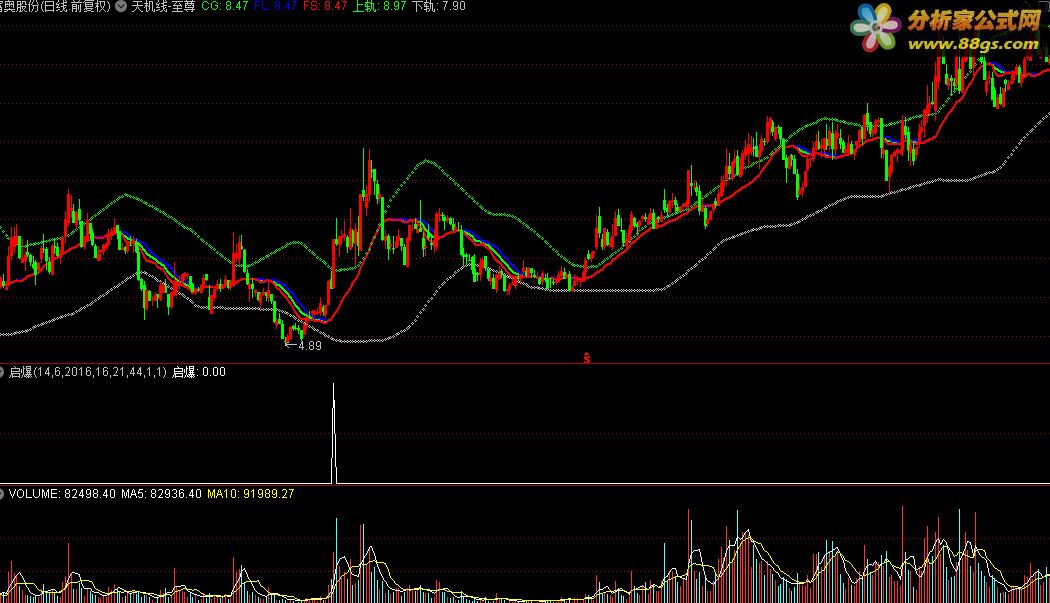Click the red FS: 8.47 value

coord(325,6)
